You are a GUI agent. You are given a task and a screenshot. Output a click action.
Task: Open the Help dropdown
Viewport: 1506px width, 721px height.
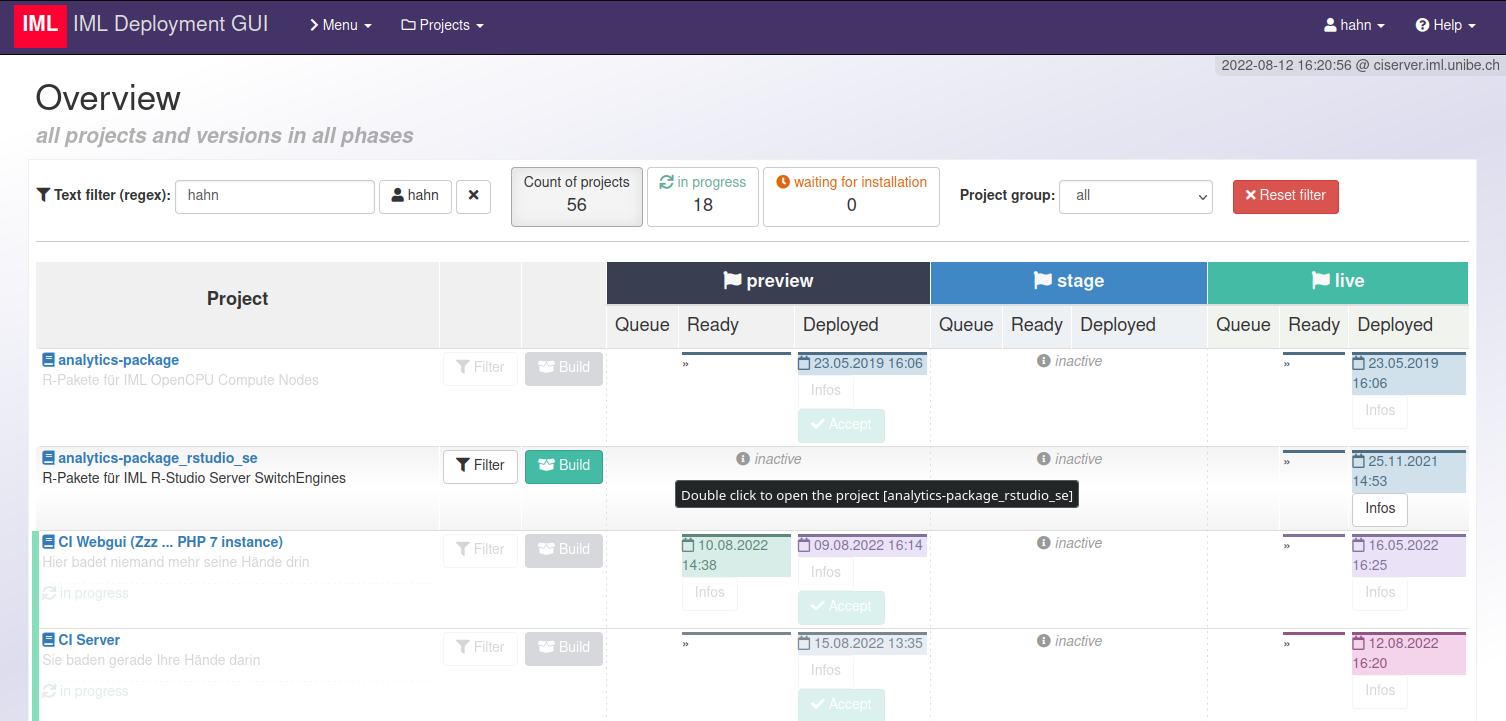(1445, 25)
